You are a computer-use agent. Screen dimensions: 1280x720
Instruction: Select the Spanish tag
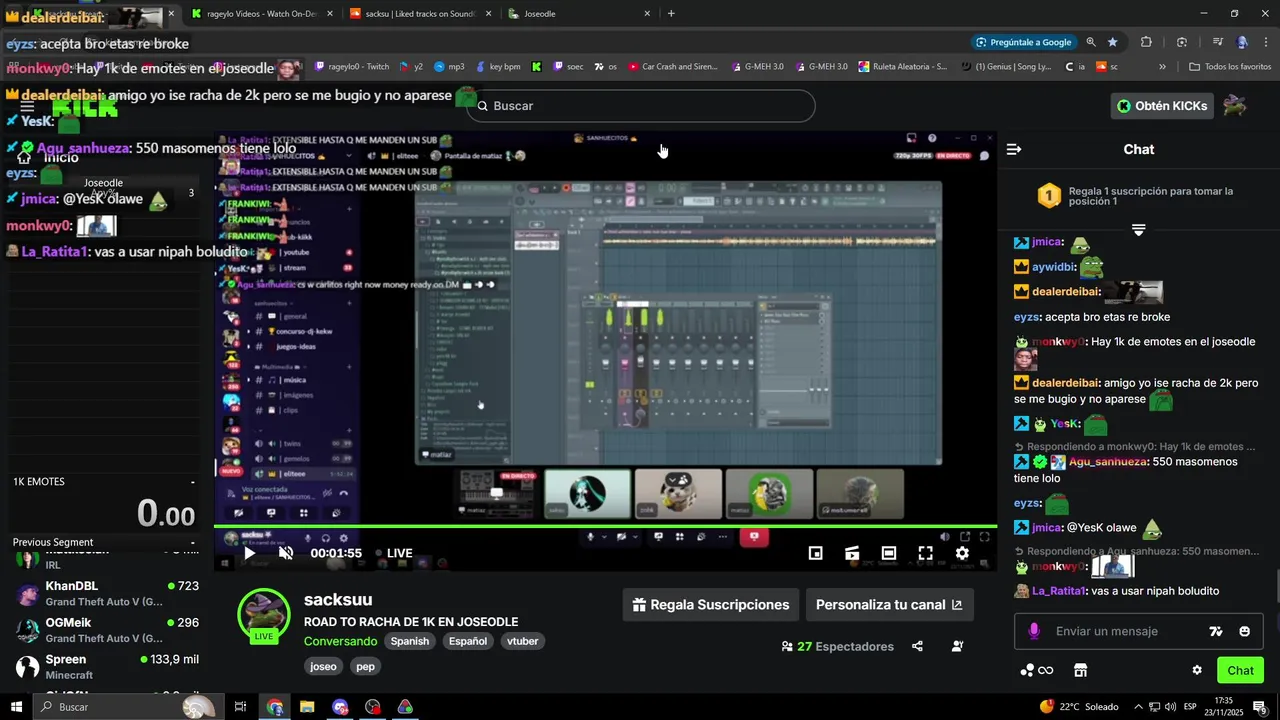(x=410, y=641)
